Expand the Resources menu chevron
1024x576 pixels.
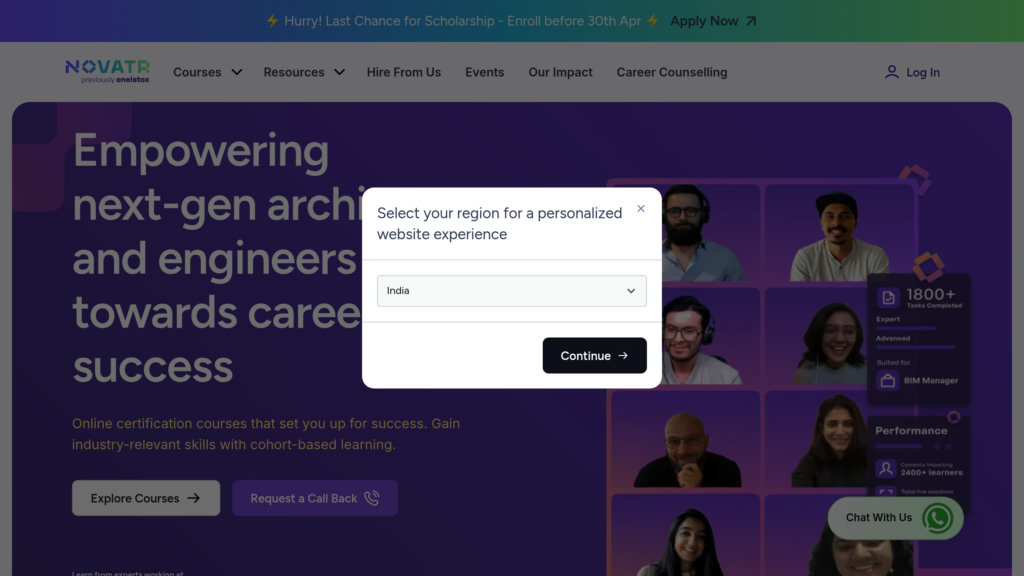[339, 72]
